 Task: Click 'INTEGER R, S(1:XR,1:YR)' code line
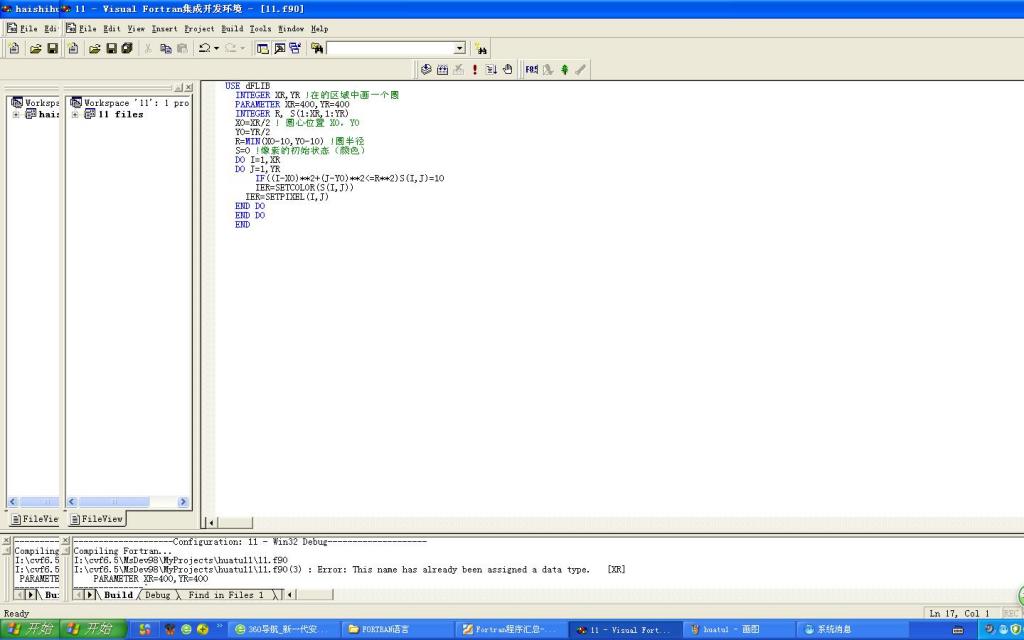[x=292, y=114]
